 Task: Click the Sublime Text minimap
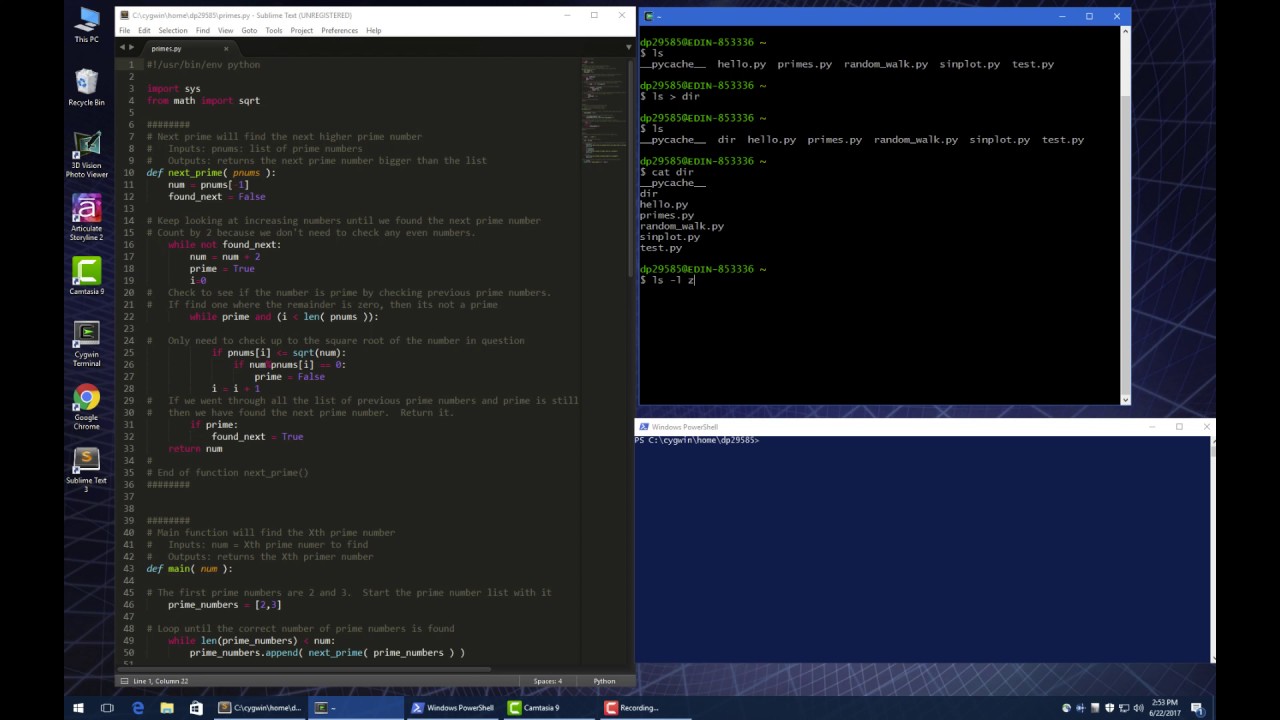[604, 110]
